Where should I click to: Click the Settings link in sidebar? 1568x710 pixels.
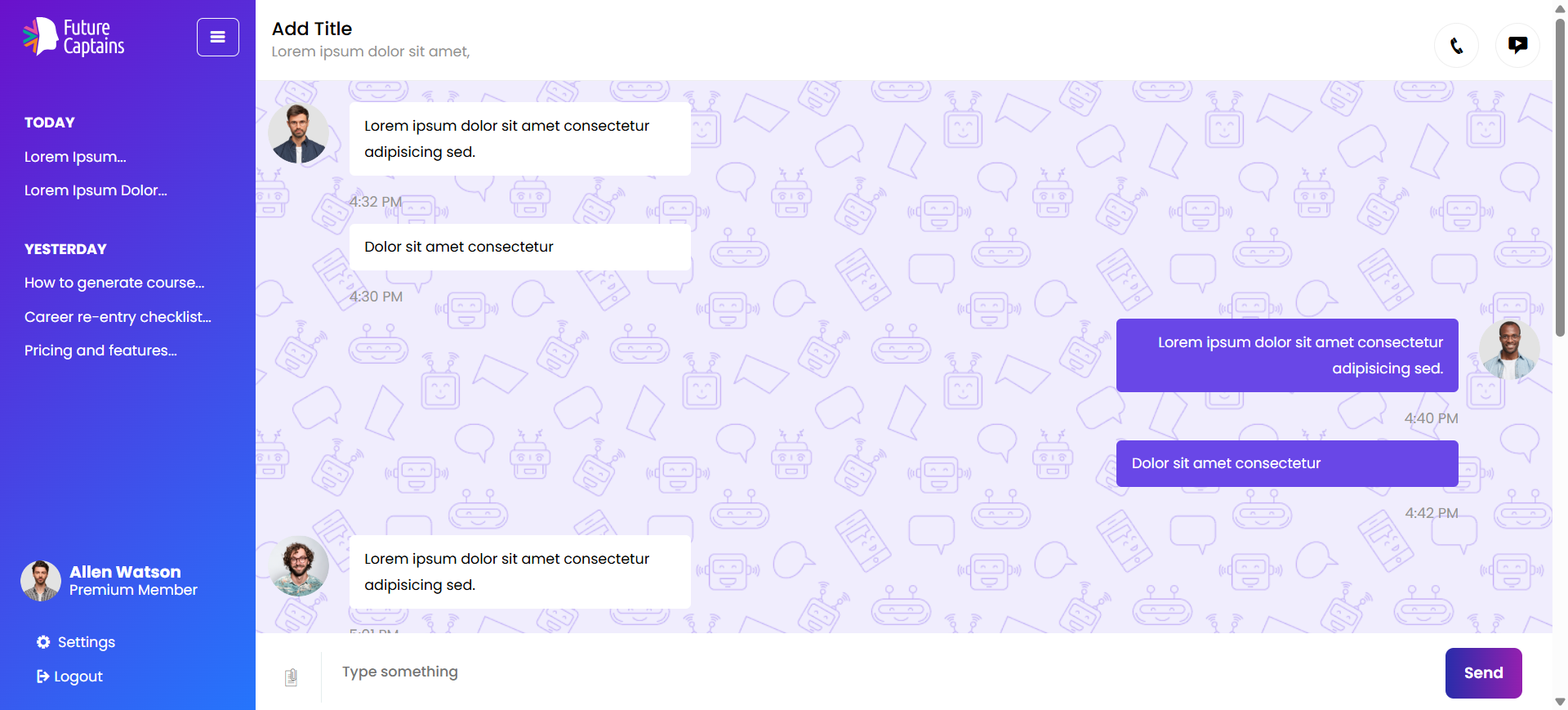coord(86,642)
